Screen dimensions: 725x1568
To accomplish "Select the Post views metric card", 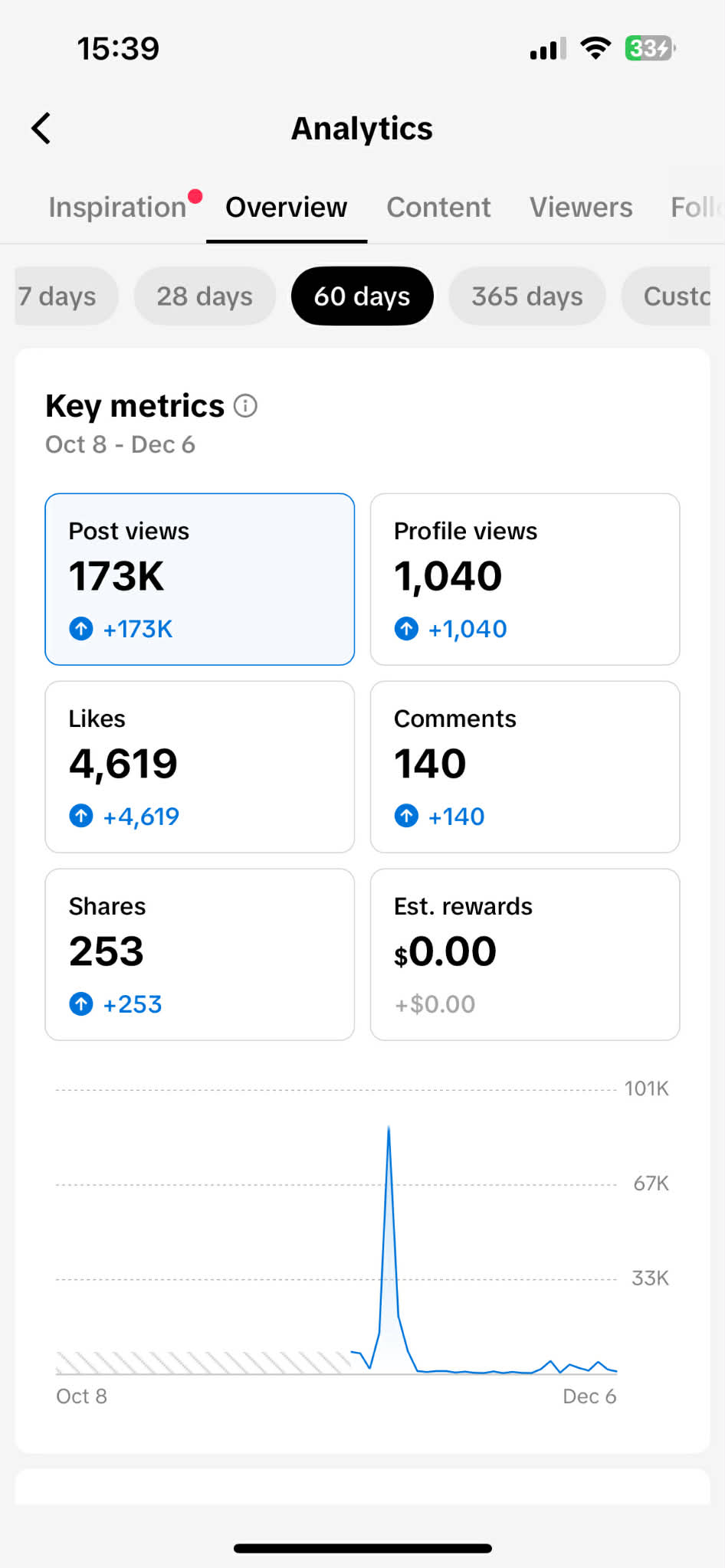I will pos(199,579).
